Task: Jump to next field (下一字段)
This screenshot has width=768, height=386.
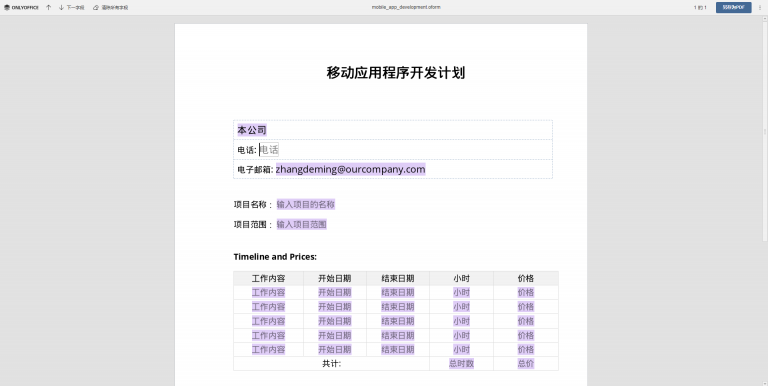Action: click(72, 7)
